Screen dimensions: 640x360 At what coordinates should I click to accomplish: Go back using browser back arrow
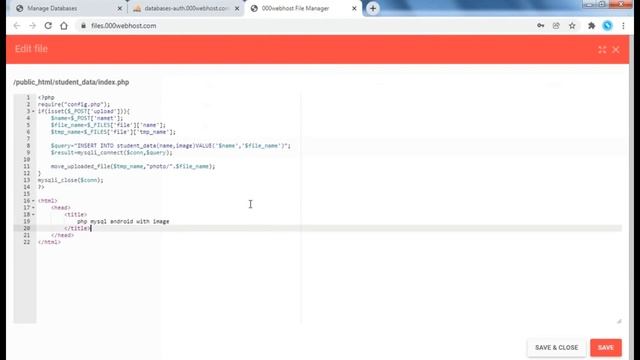(16, 26)
